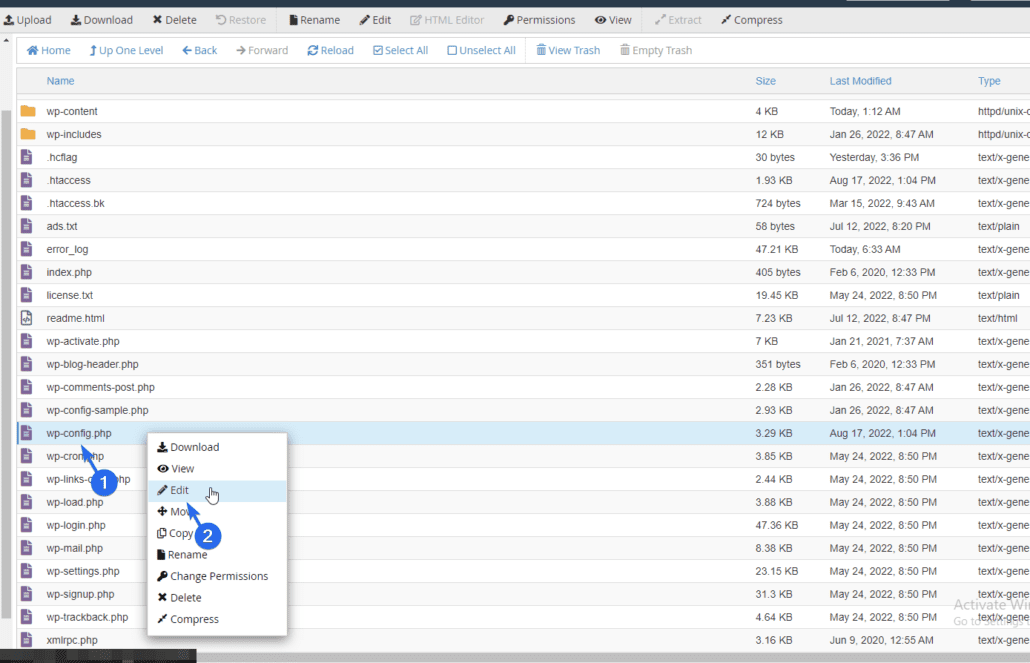Click the readme.html file icon
1030x663 pixels.
(x=26, y=318)
